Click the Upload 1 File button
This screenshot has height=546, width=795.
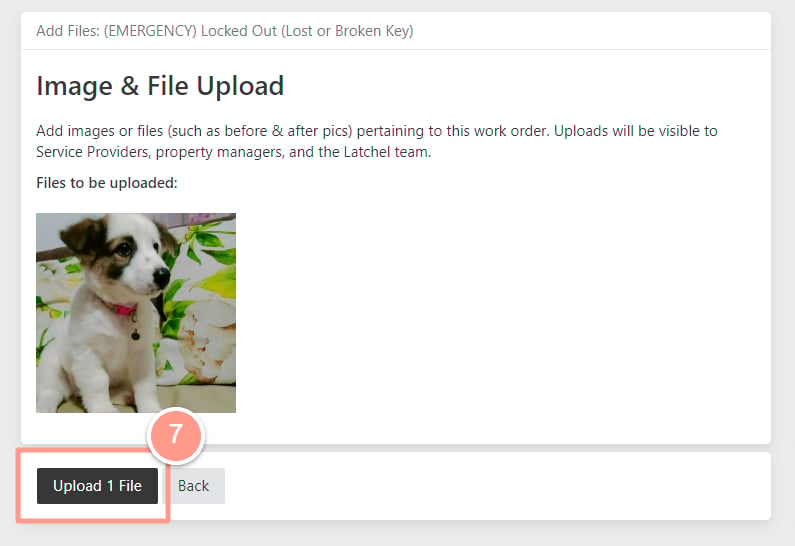point(97,486)
